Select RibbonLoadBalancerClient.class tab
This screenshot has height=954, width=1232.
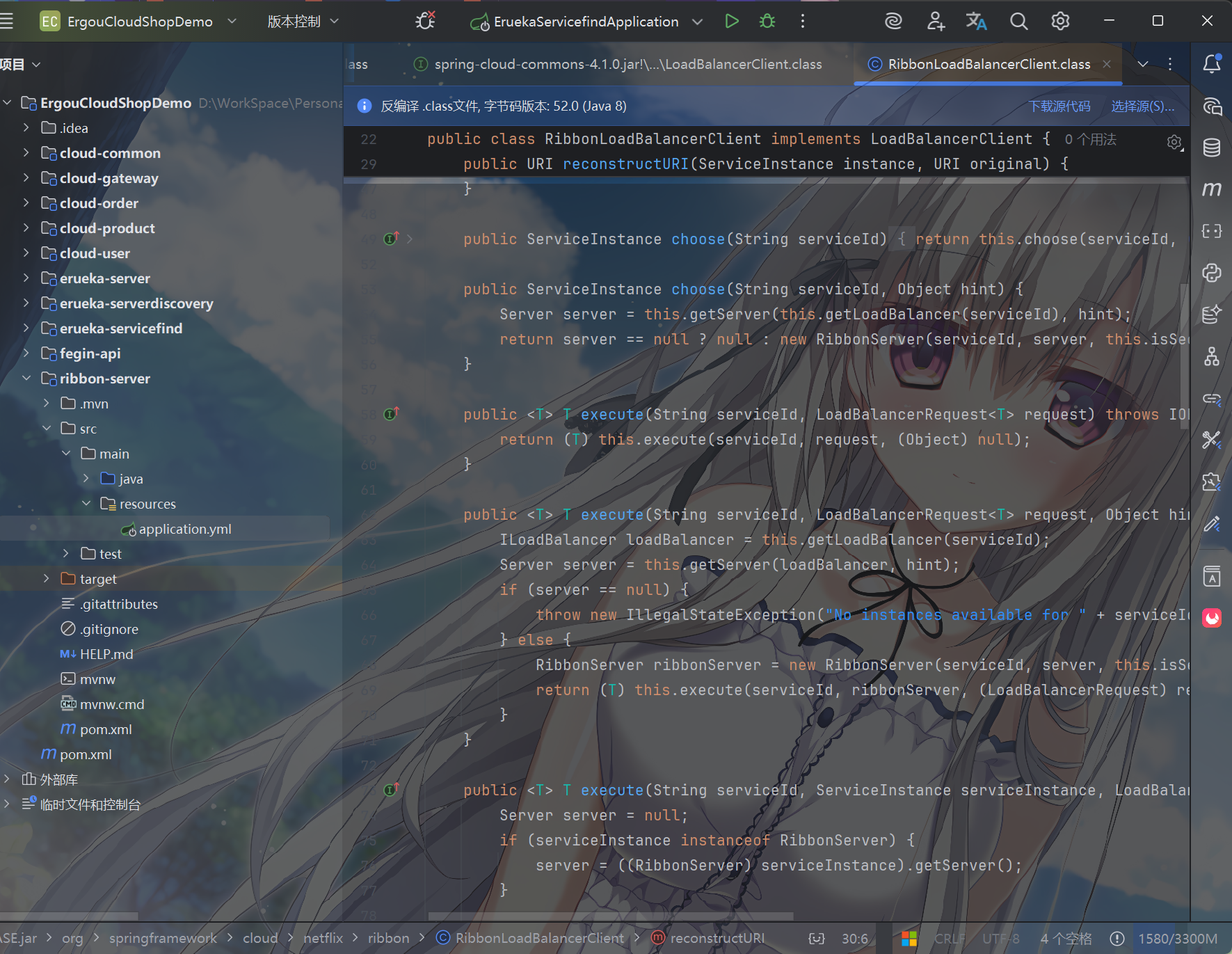(x=989, y=64)
